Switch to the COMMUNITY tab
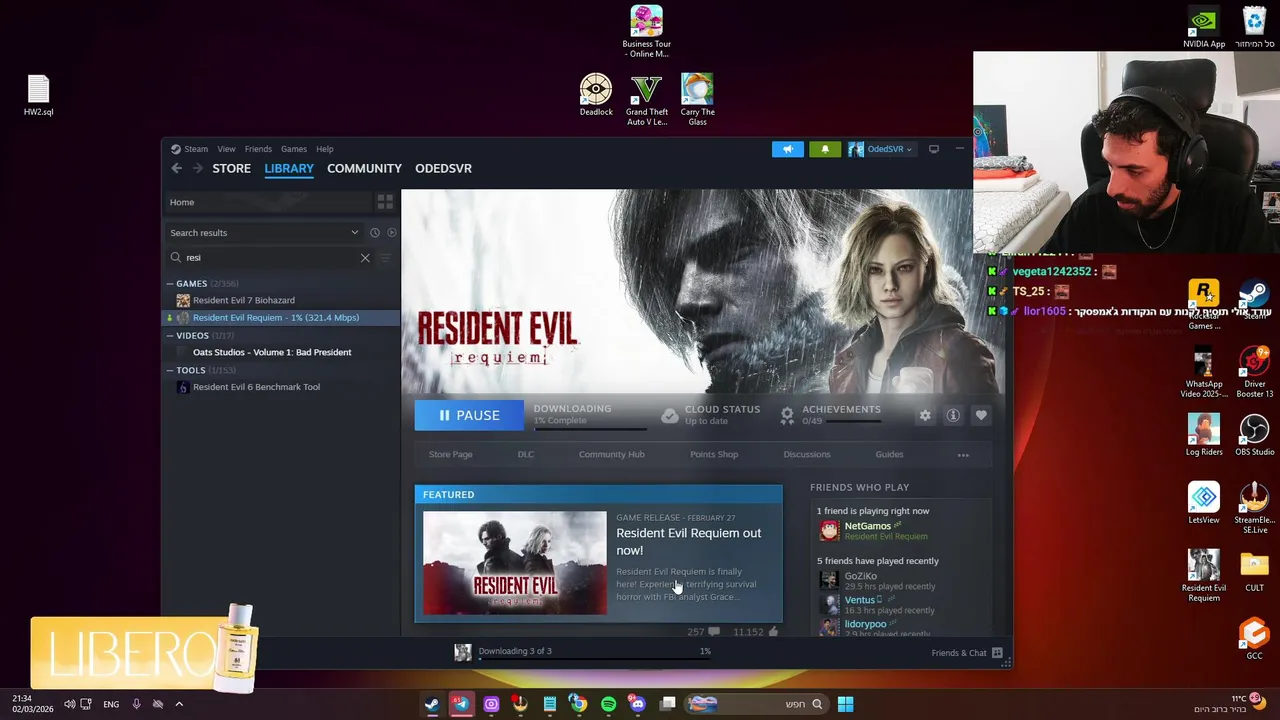The image size is (1280, 720). (x=364, y=168)
